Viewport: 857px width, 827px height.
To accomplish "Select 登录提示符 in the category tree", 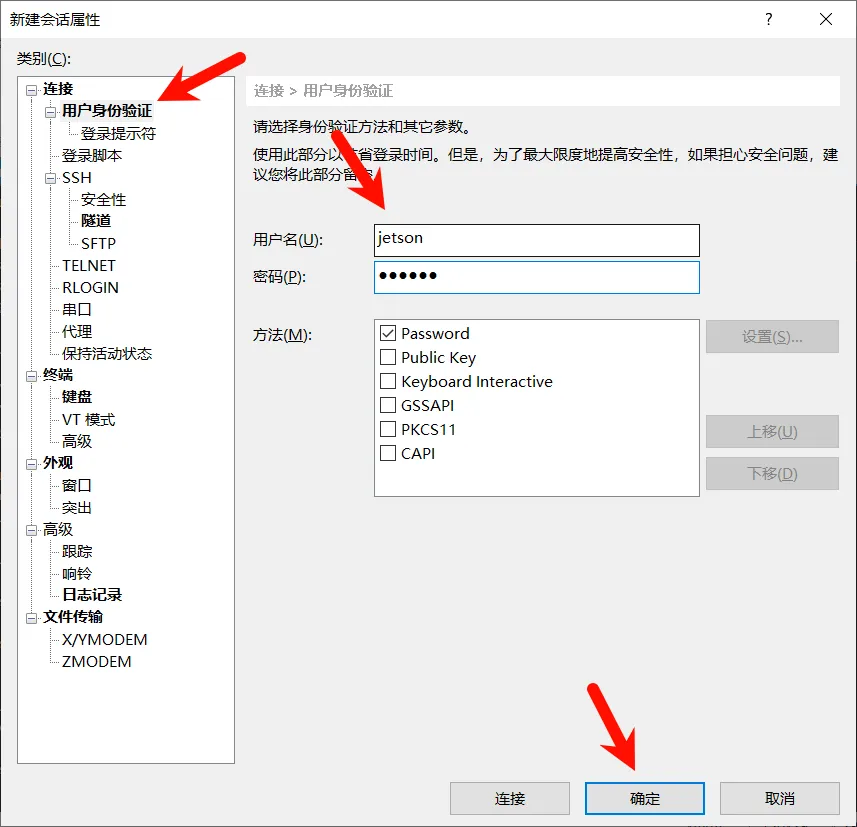I will point(118,133).
